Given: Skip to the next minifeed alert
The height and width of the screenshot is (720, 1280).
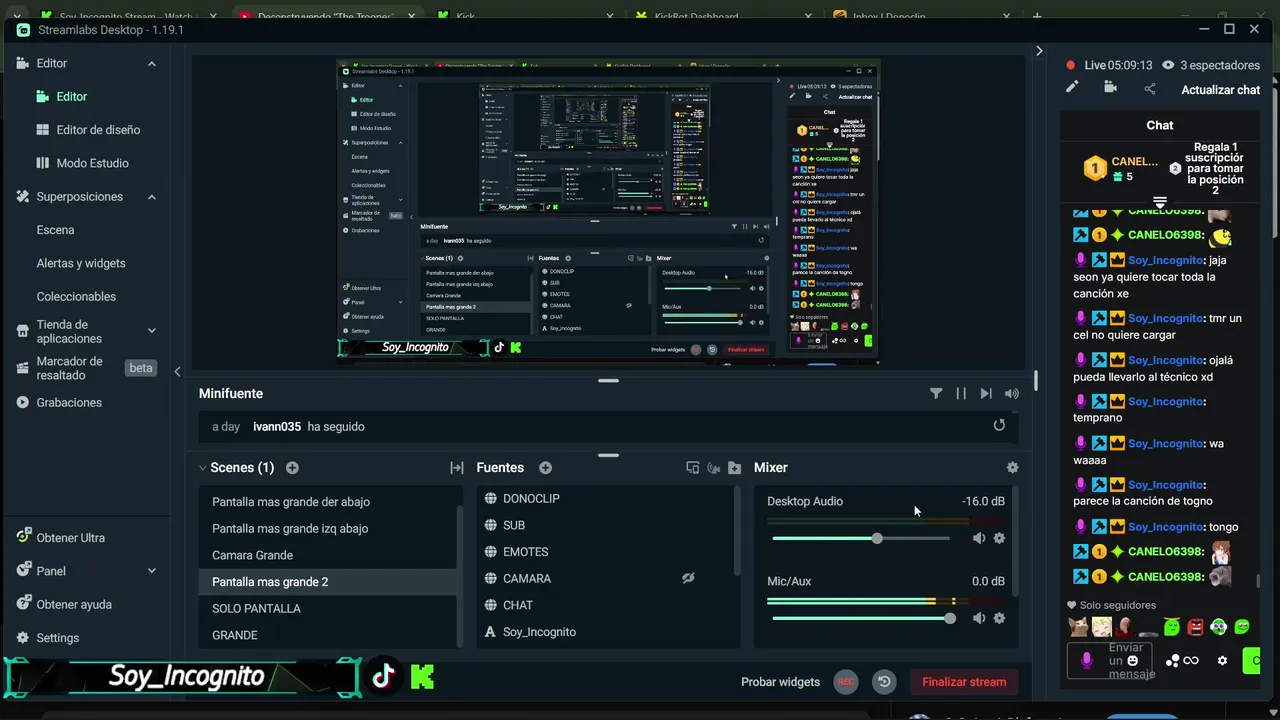Looking at the screenshot, I should click(986, 394).
